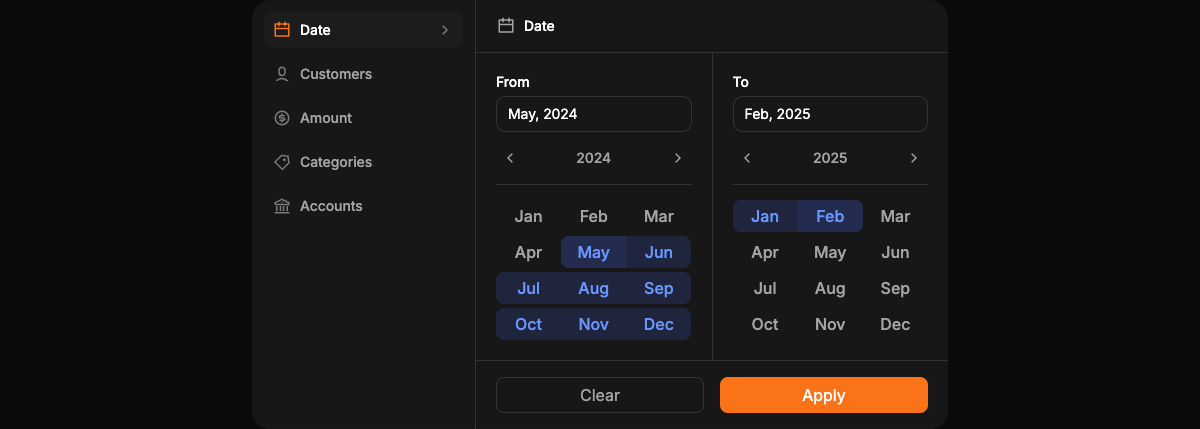Click the From field showing May, 2024

pos(594,114)
